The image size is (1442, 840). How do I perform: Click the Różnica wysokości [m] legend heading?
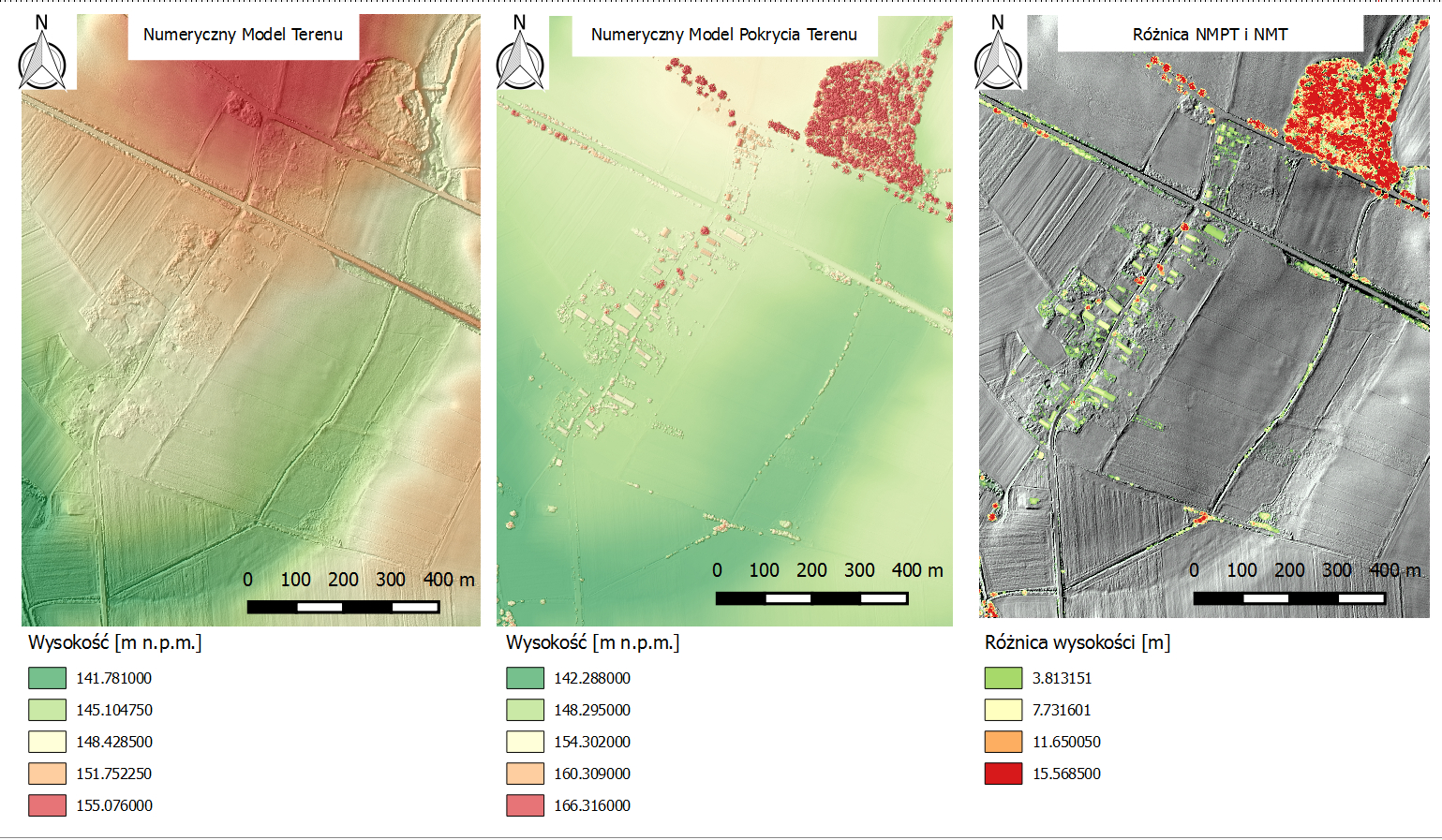point(1078,642)
